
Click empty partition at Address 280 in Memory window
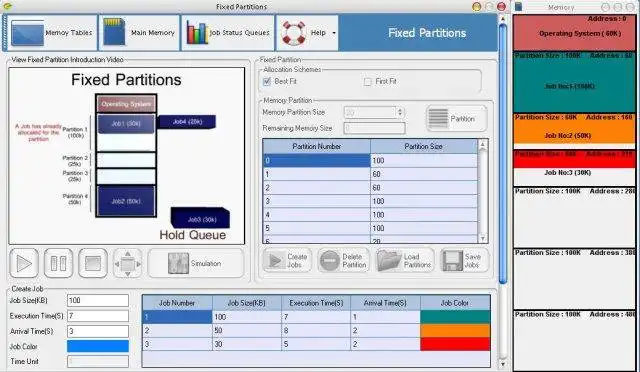[x=574, y=217]
